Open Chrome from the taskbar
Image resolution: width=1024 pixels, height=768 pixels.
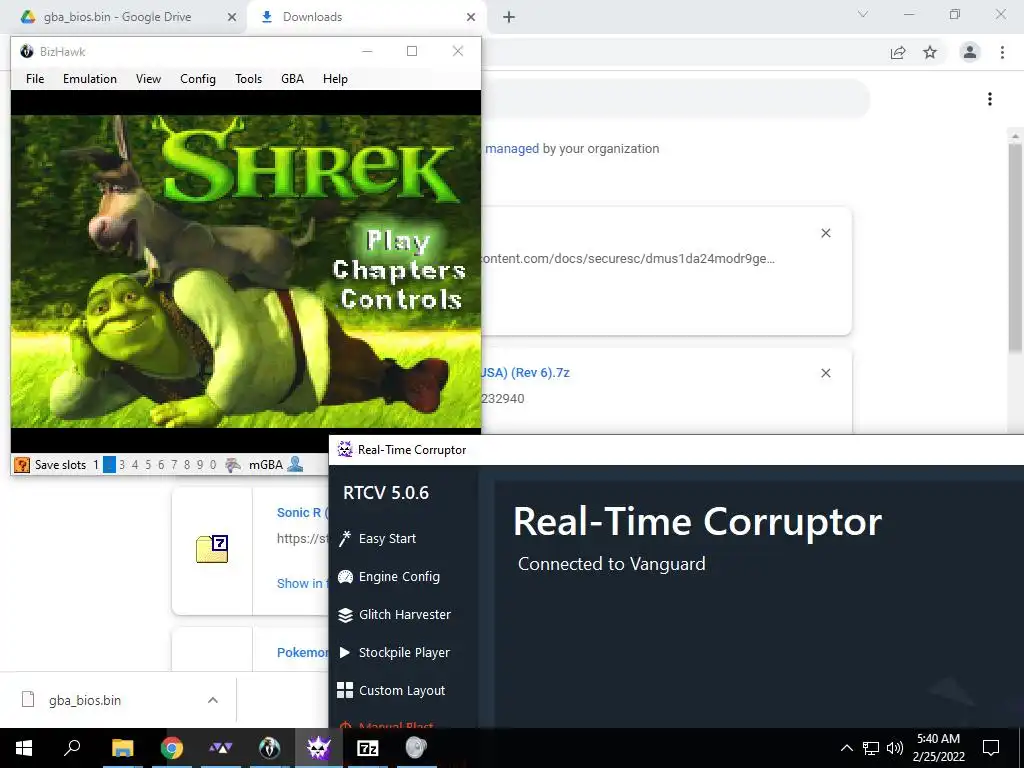click(x=172, y=748)
